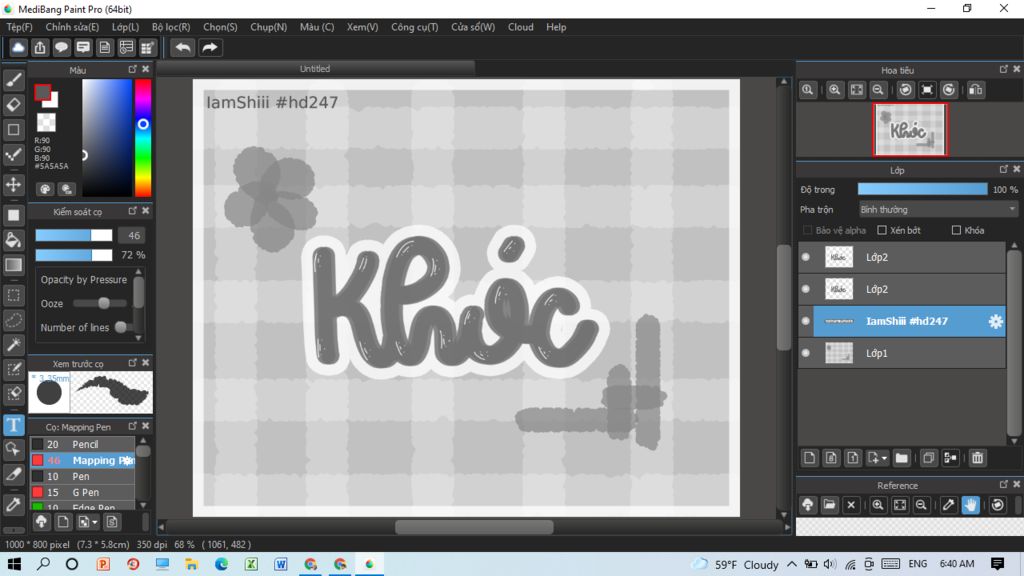1024x576 pixels.
Task: Select the transparent color swatch
Action: tap(46, 122)
